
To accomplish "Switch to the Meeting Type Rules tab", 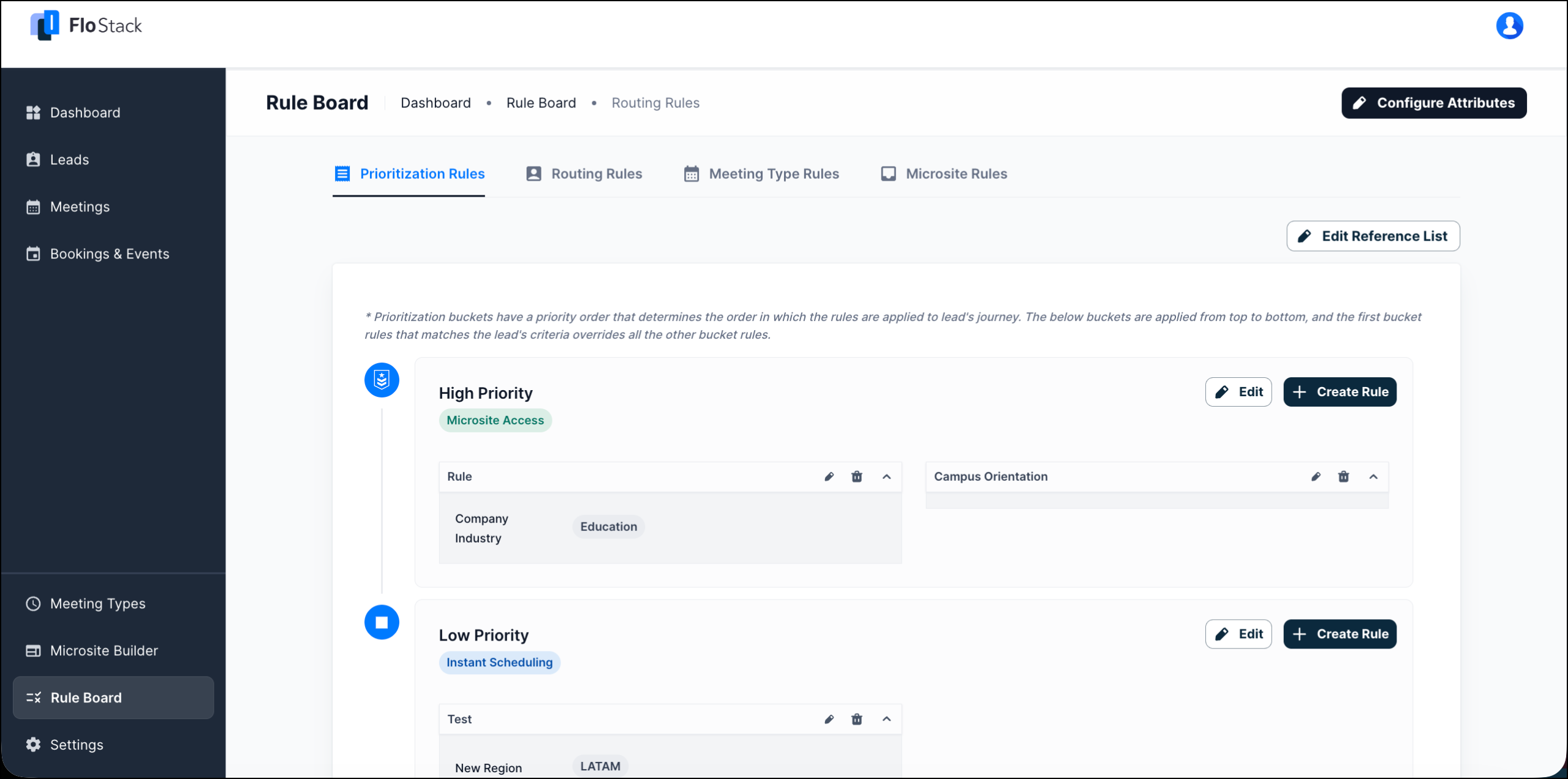I will coord(761,174).
